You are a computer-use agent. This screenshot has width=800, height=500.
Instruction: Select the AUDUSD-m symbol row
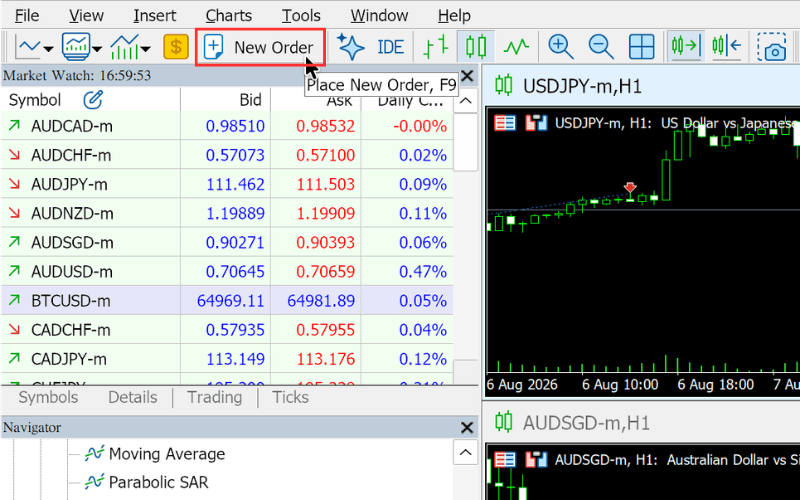click(227, 271)
